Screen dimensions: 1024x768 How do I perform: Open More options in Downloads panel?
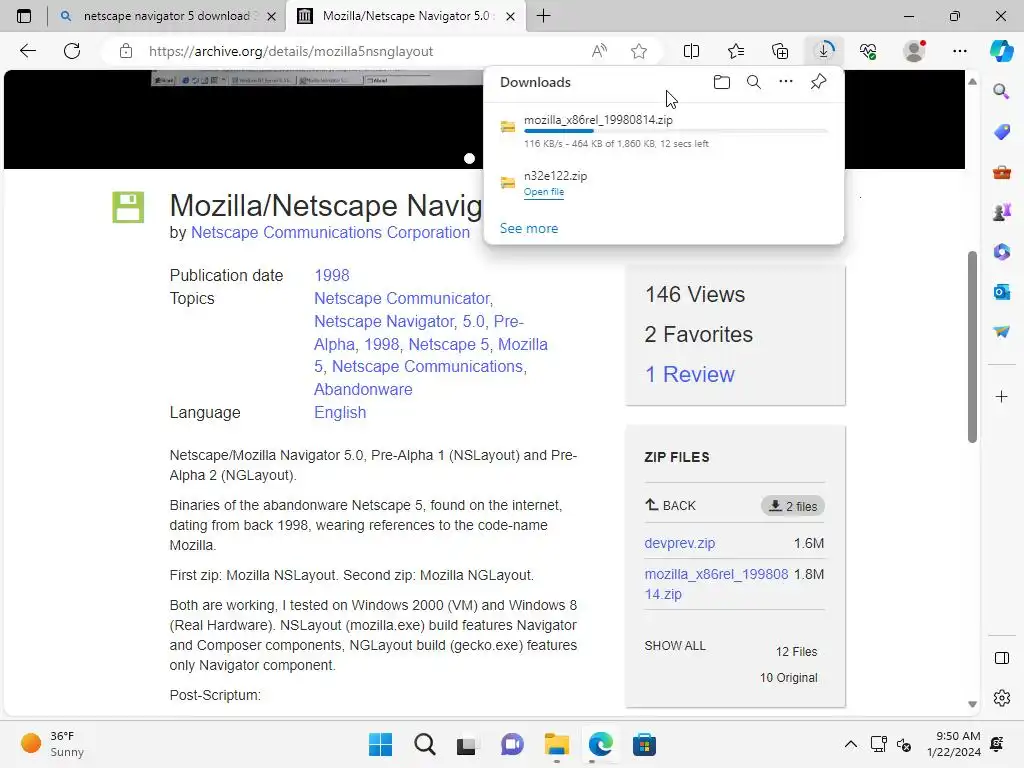786,82
